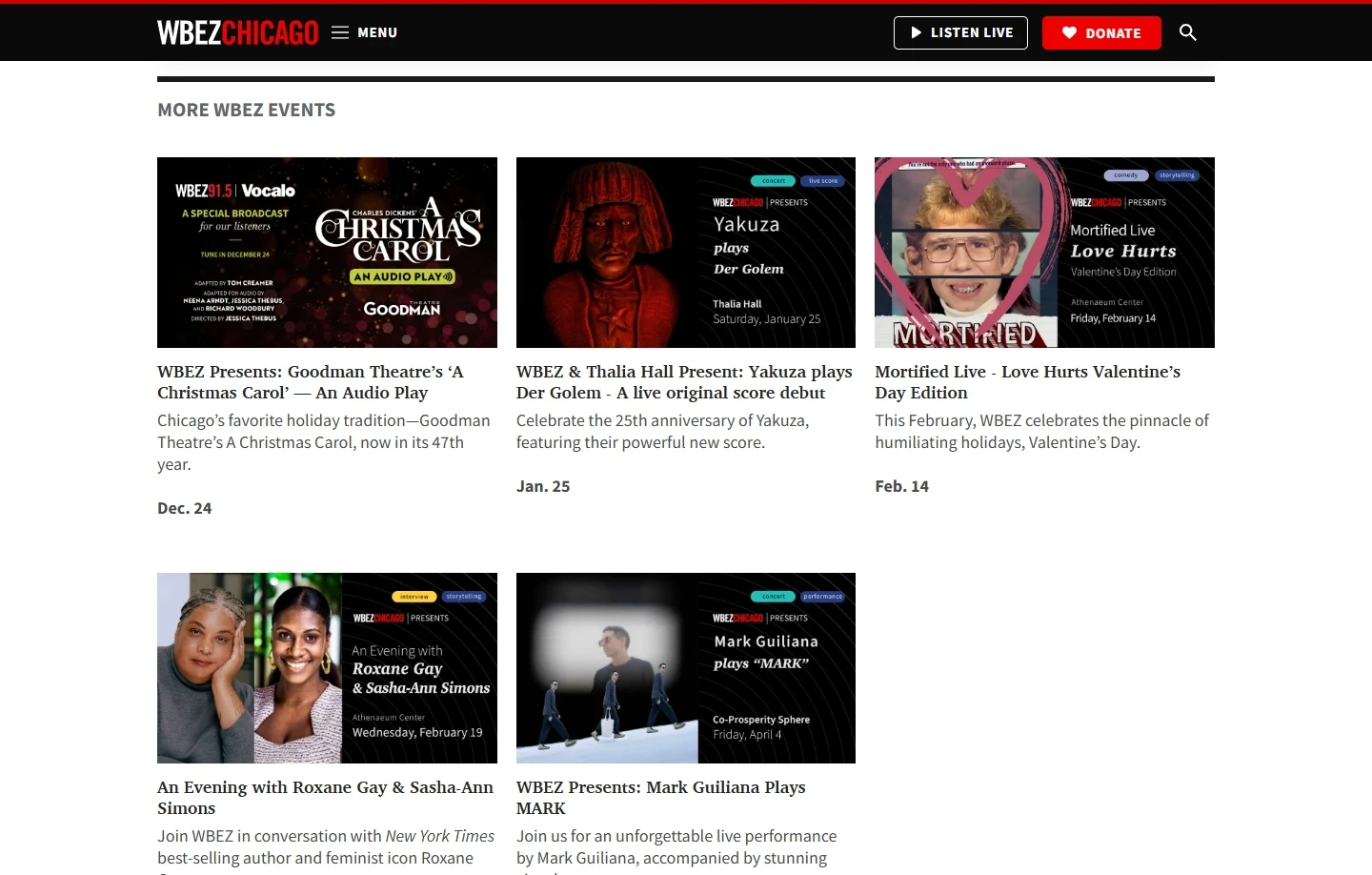This screenshot has height=875, width=1372.
Task: Click the Jan. 25 date label
Action: 543,486
